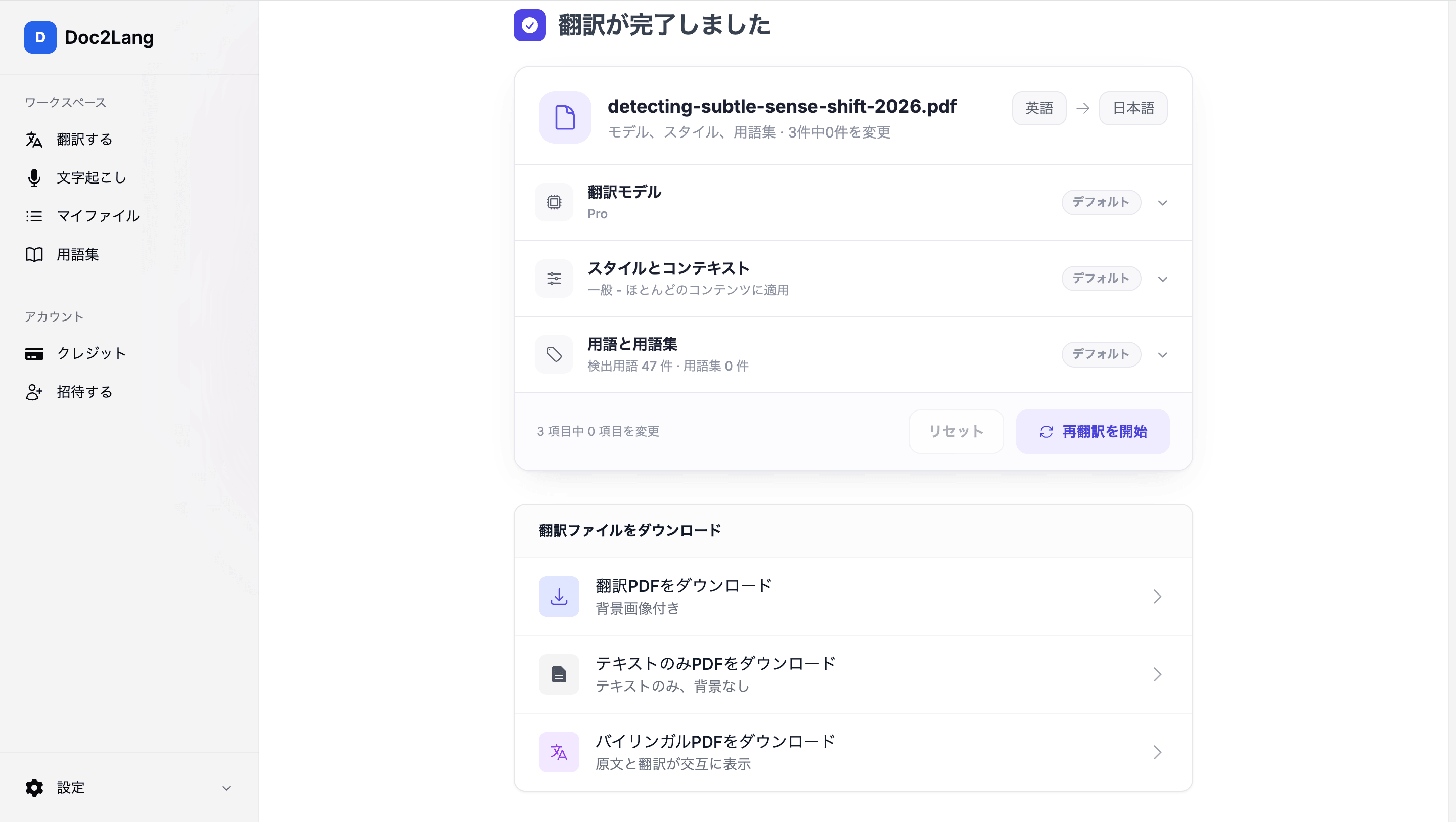Viewport: 1456px width, 822px height.
Task: Click the 3 項目中 0 項目を変更 status text
Action: click(x=598, y=432)
